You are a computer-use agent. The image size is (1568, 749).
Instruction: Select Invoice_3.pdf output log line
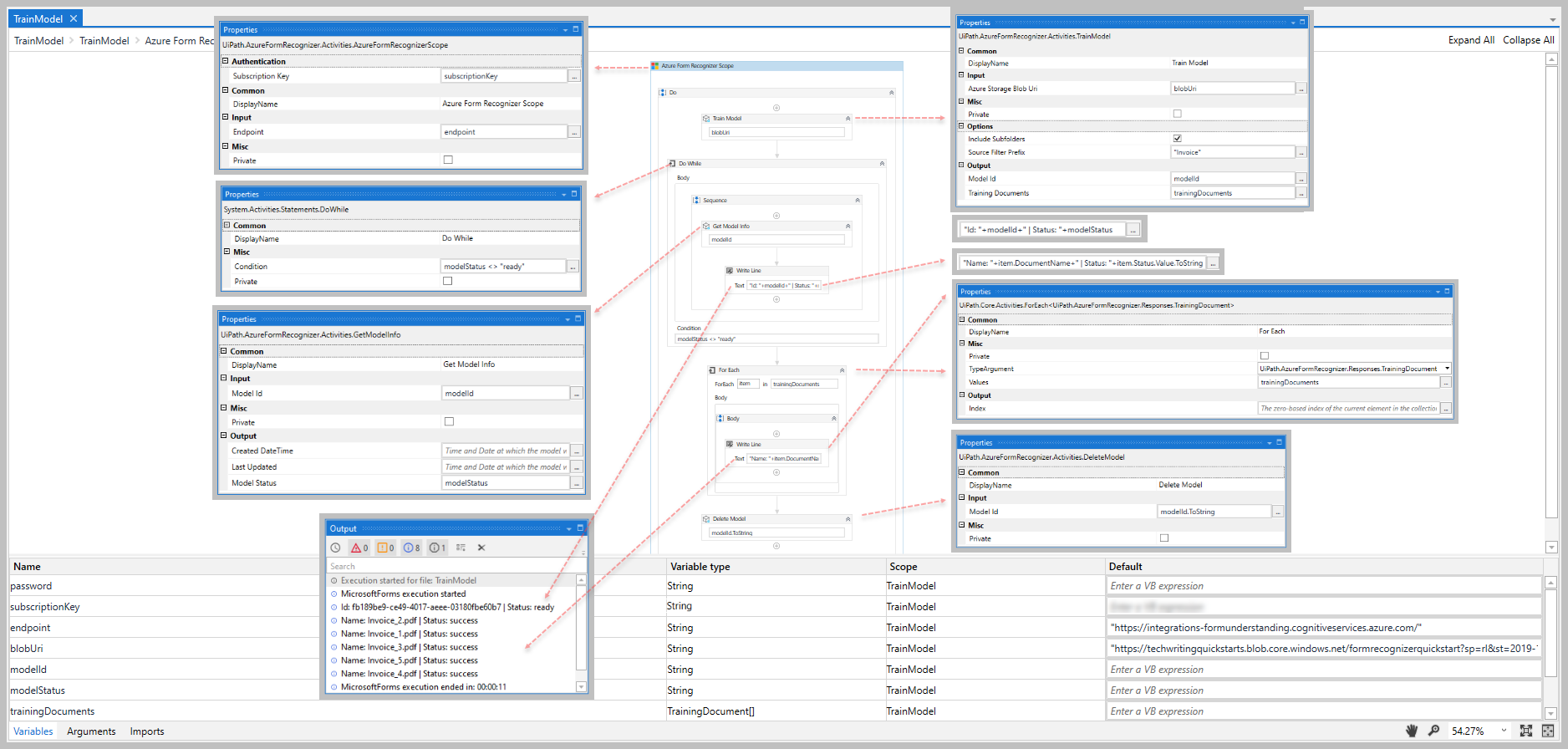410,647
